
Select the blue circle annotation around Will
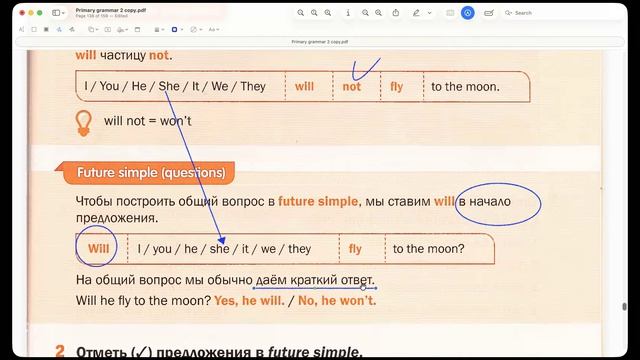(96, 246)
